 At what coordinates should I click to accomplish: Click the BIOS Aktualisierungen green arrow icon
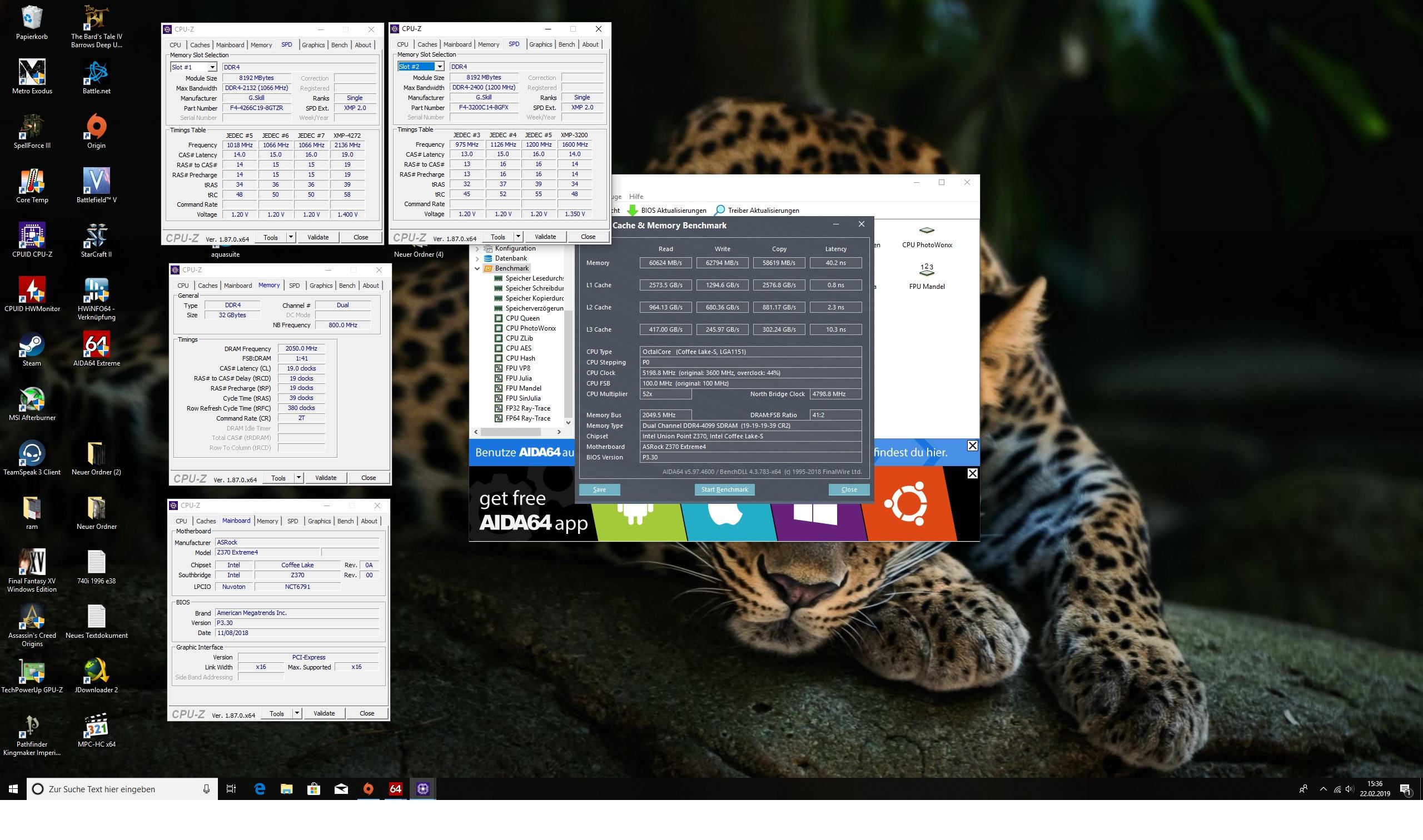click(633, 211)
